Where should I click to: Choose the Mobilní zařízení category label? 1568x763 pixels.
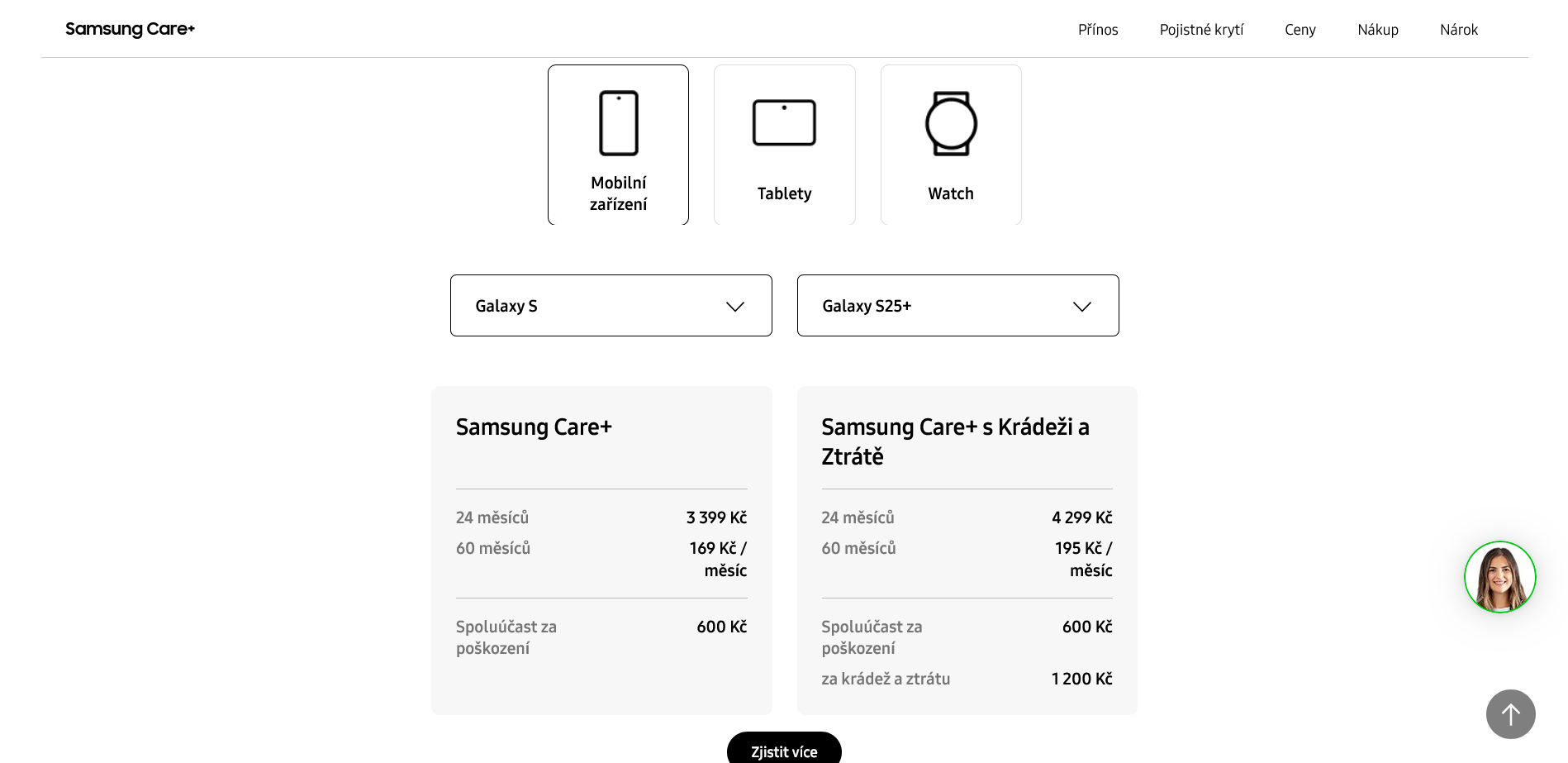[618, 193]
